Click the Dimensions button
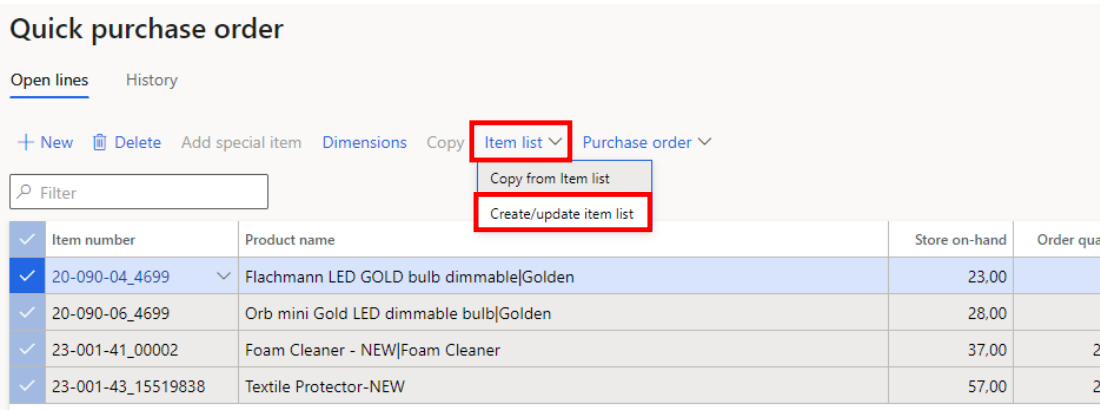 point(364,143)
